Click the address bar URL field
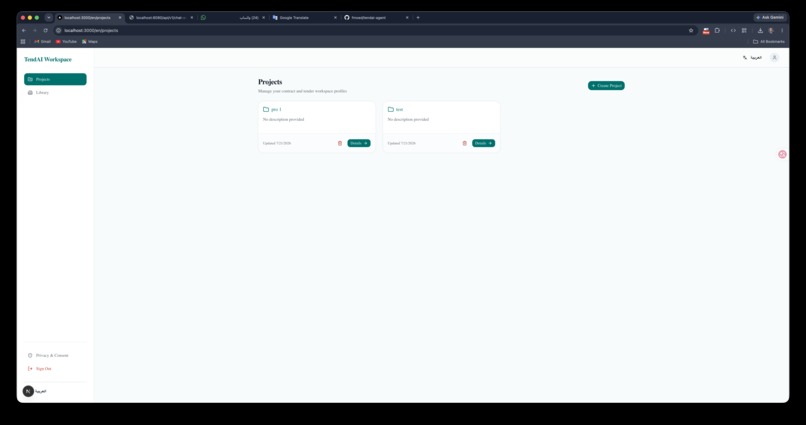806x425 pixels. tap(374, 30)
